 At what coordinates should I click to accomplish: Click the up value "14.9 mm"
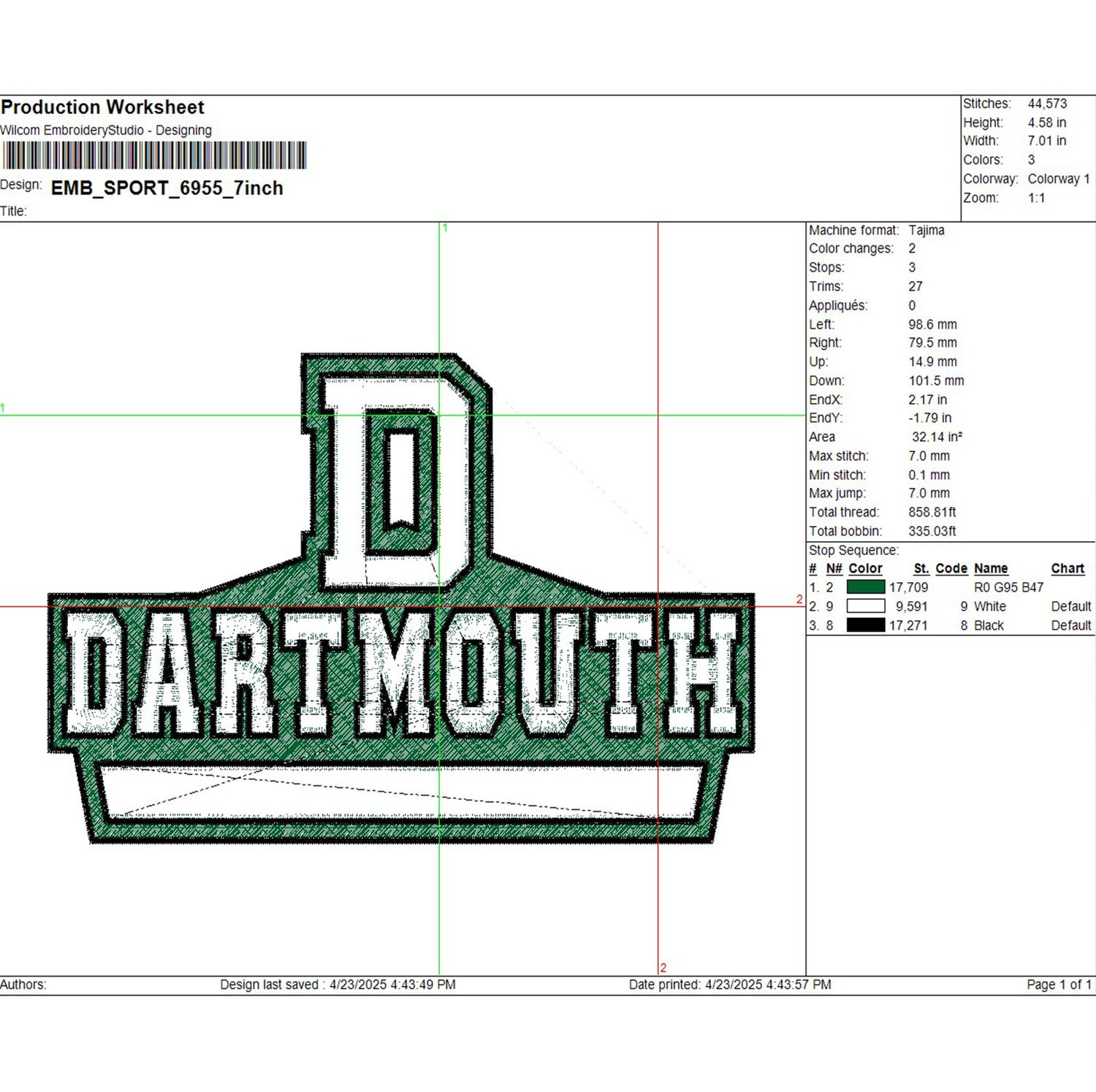tap(933, 362)
